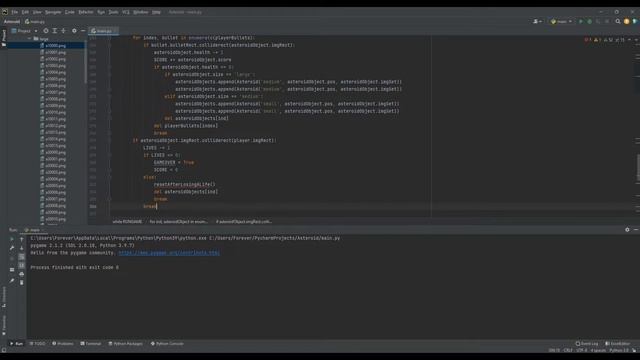The width and height of the screenshot is (640, 360).
Task: Open the Problems tool window tab
Action: [x=63, y=344]
